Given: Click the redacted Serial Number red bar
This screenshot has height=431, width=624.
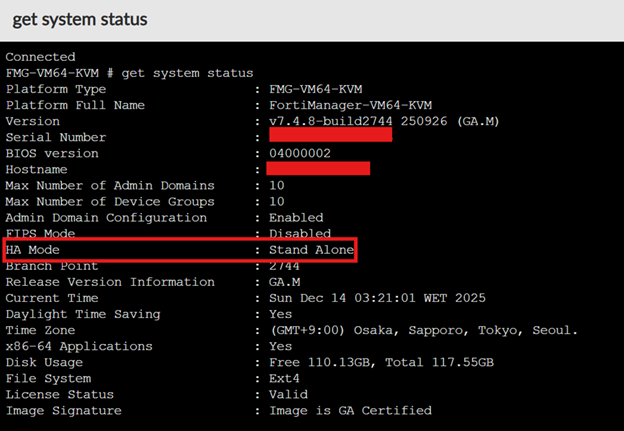Looking at the screenshot, I should pyautogui.click(x=330, y=136).
